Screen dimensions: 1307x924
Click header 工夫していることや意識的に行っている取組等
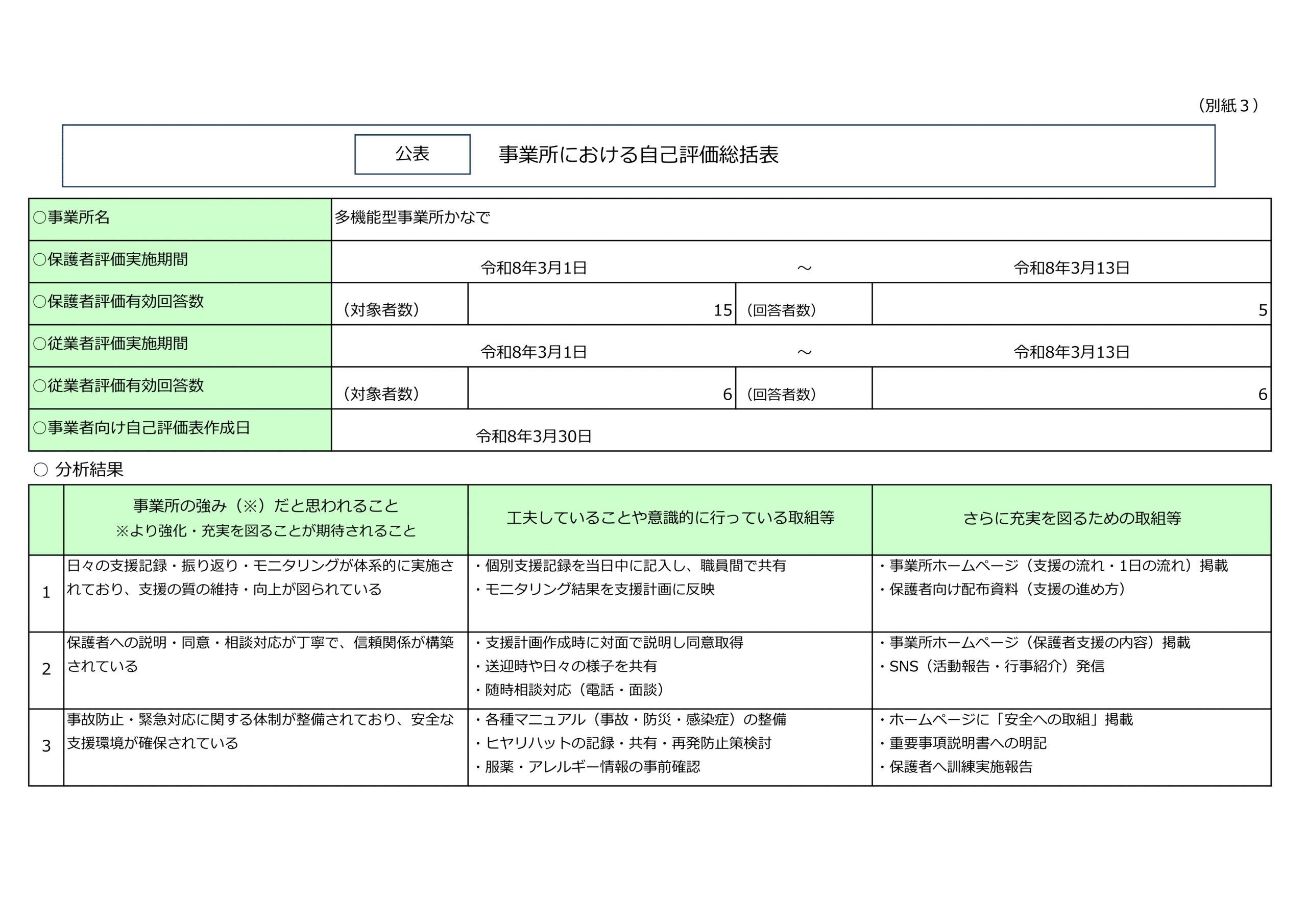[670, 518]
